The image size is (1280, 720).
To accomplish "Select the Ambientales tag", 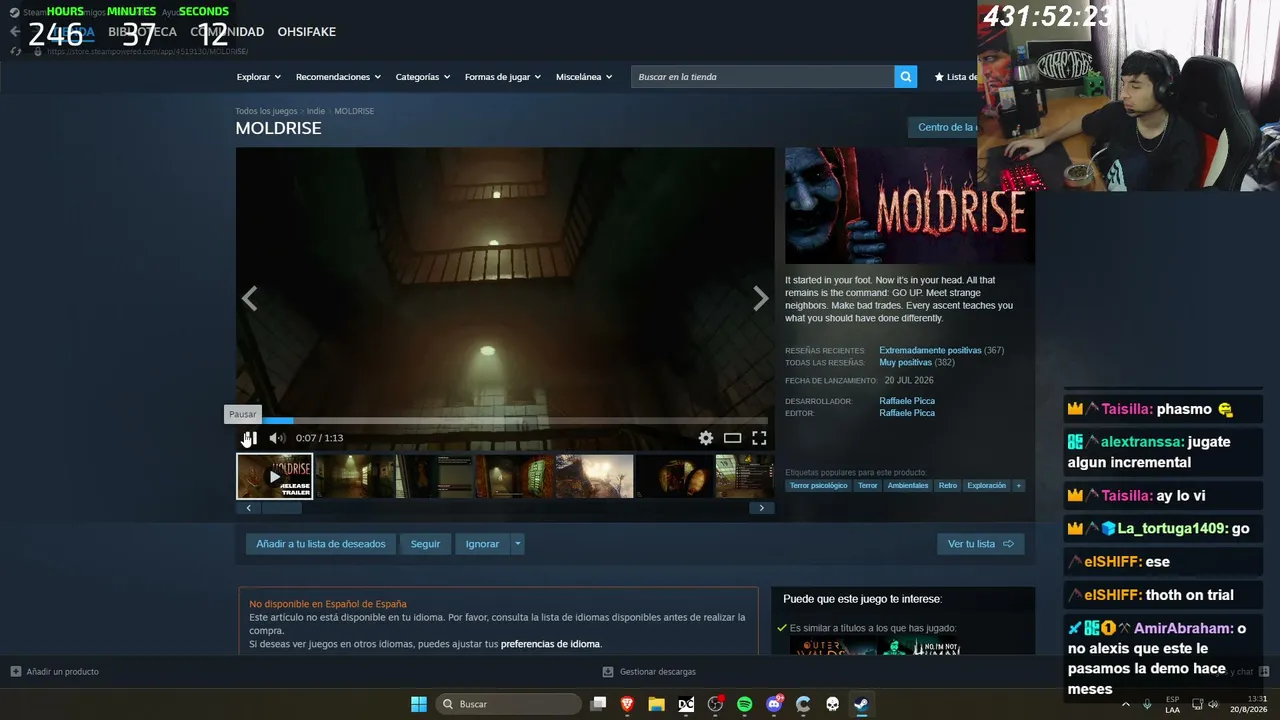I will click(x=908, y=486).
